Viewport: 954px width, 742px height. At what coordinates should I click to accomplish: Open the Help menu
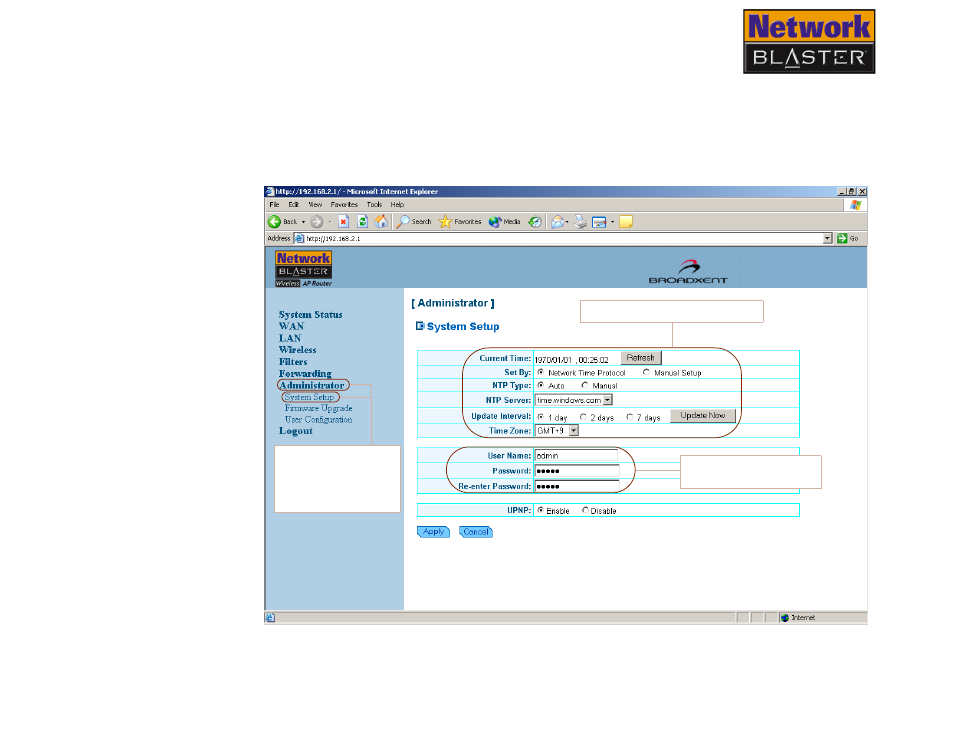click(397, 205)
